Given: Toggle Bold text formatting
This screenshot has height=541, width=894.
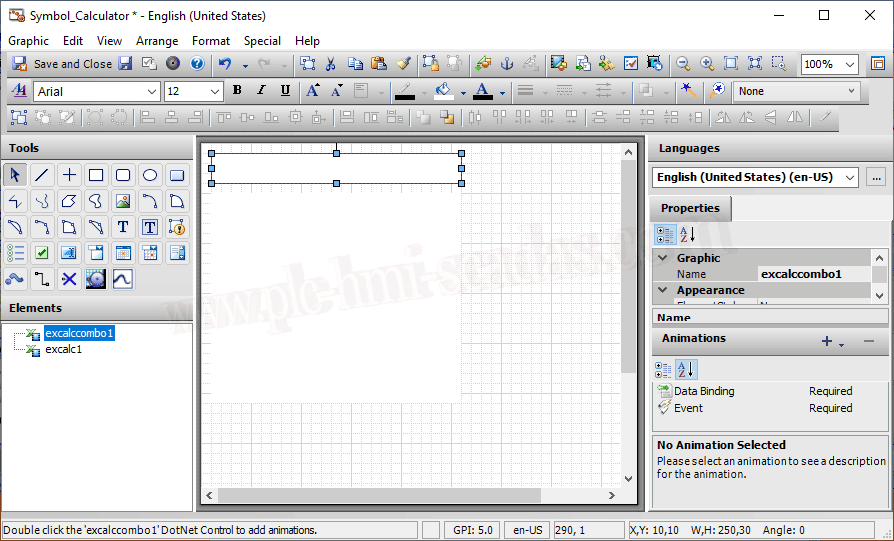Looking at the screenshot, I should click(237, 91).
